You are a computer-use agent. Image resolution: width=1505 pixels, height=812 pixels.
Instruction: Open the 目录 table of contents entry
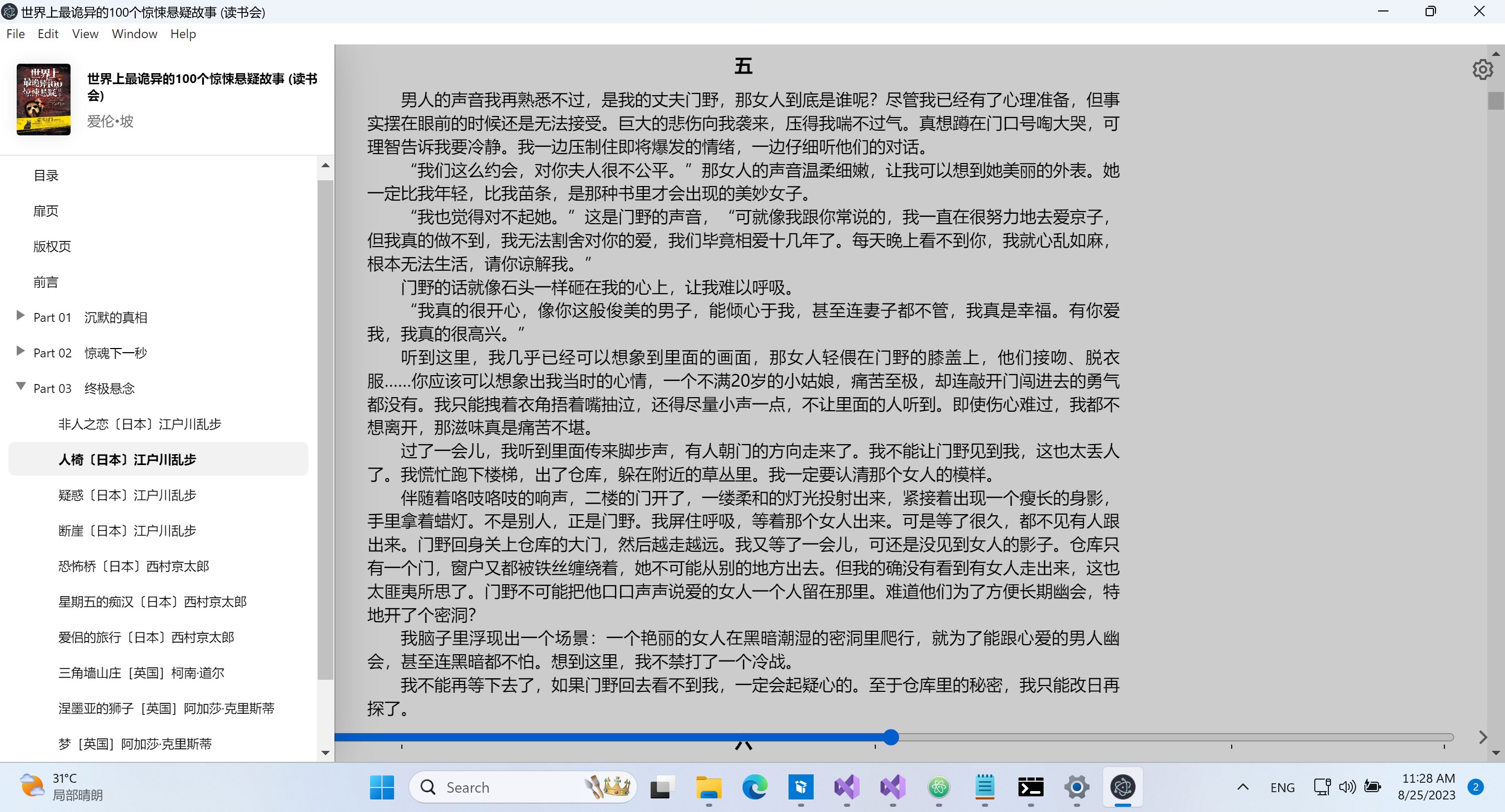pyautogui.click(x=46, y=175)
